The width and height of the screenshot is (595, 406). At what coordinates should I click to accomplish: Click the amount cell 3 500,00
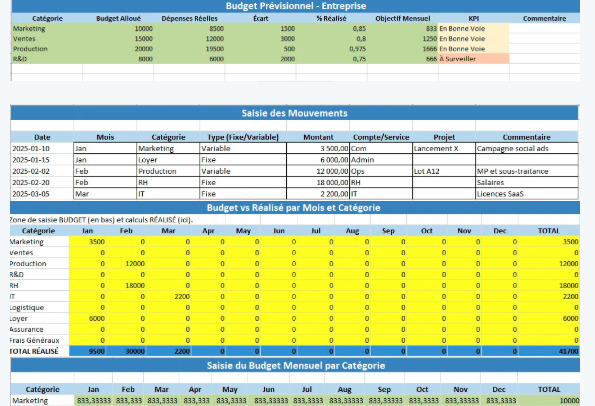click(318, 148)
